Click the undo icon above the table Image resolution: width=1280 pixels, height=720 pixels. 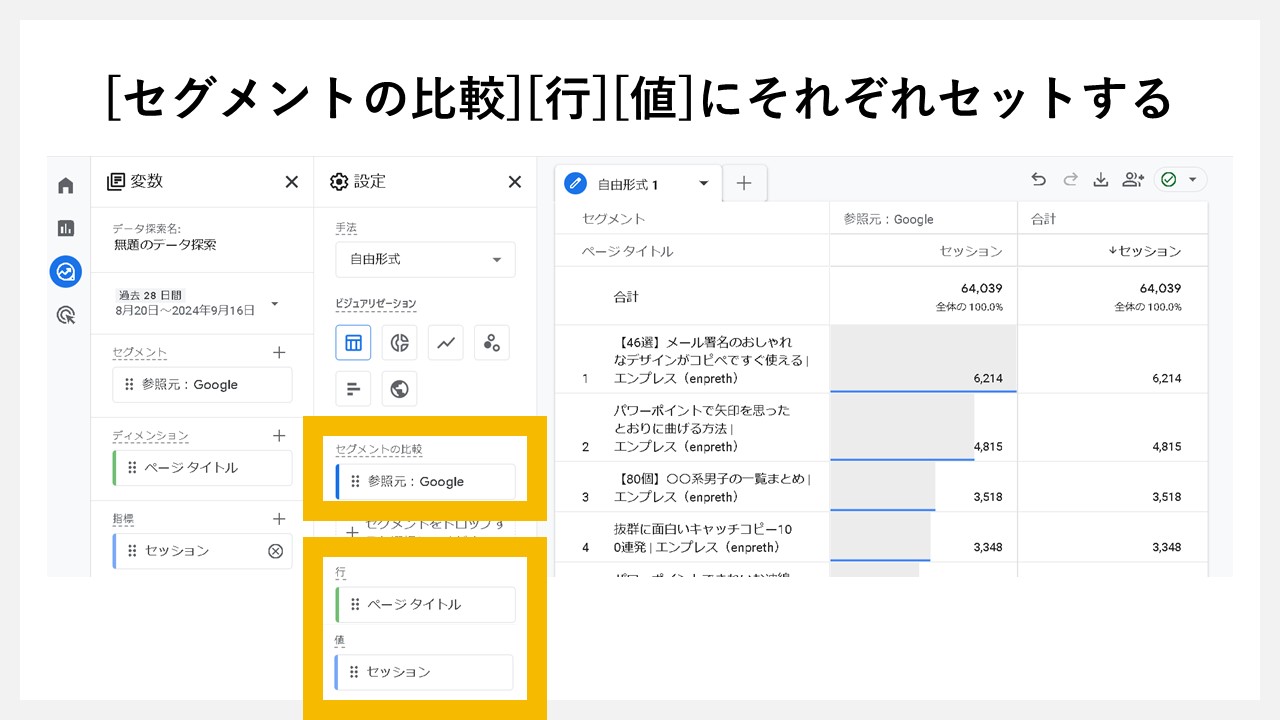(x=1039, y=179)
